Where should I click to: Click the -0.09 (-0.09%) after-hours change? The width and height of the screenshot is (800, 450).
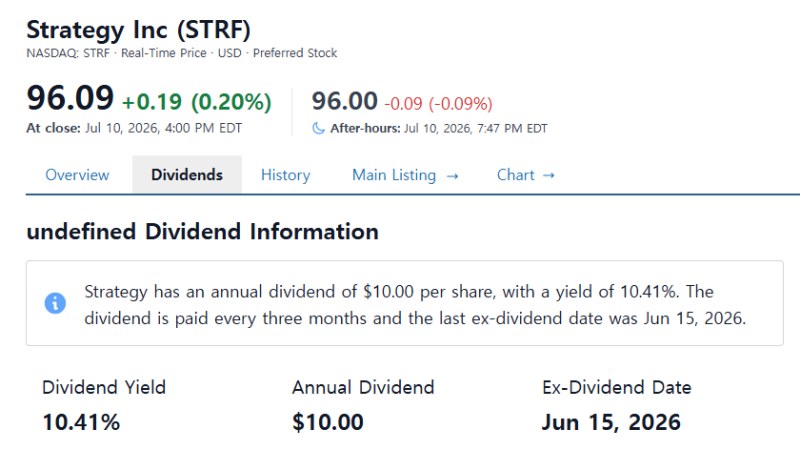pyautogui.click(x=438, y=104)
